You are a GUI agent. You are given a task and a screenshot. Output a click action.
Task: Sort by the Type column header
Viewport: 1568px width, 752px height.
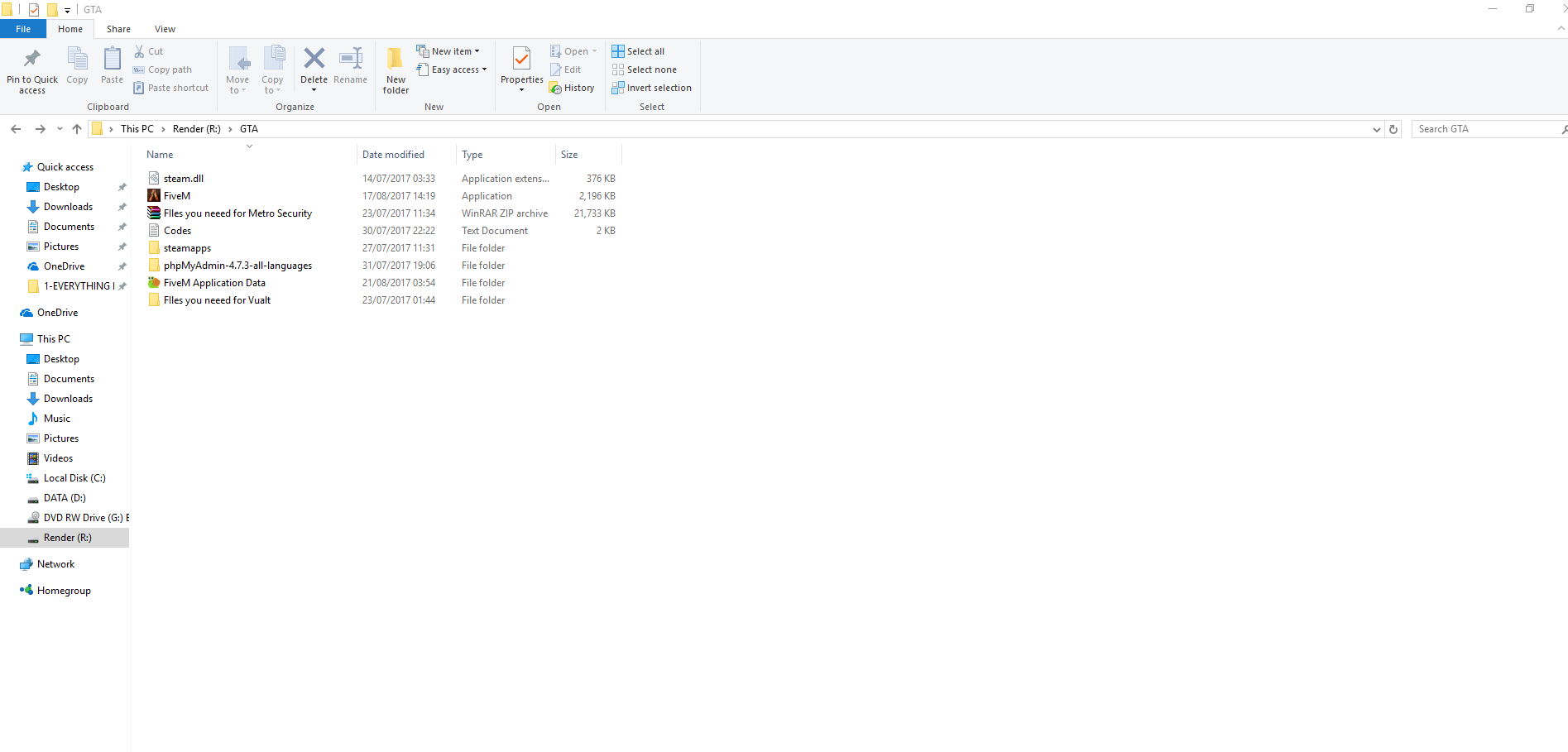click(x=472, y=155)
